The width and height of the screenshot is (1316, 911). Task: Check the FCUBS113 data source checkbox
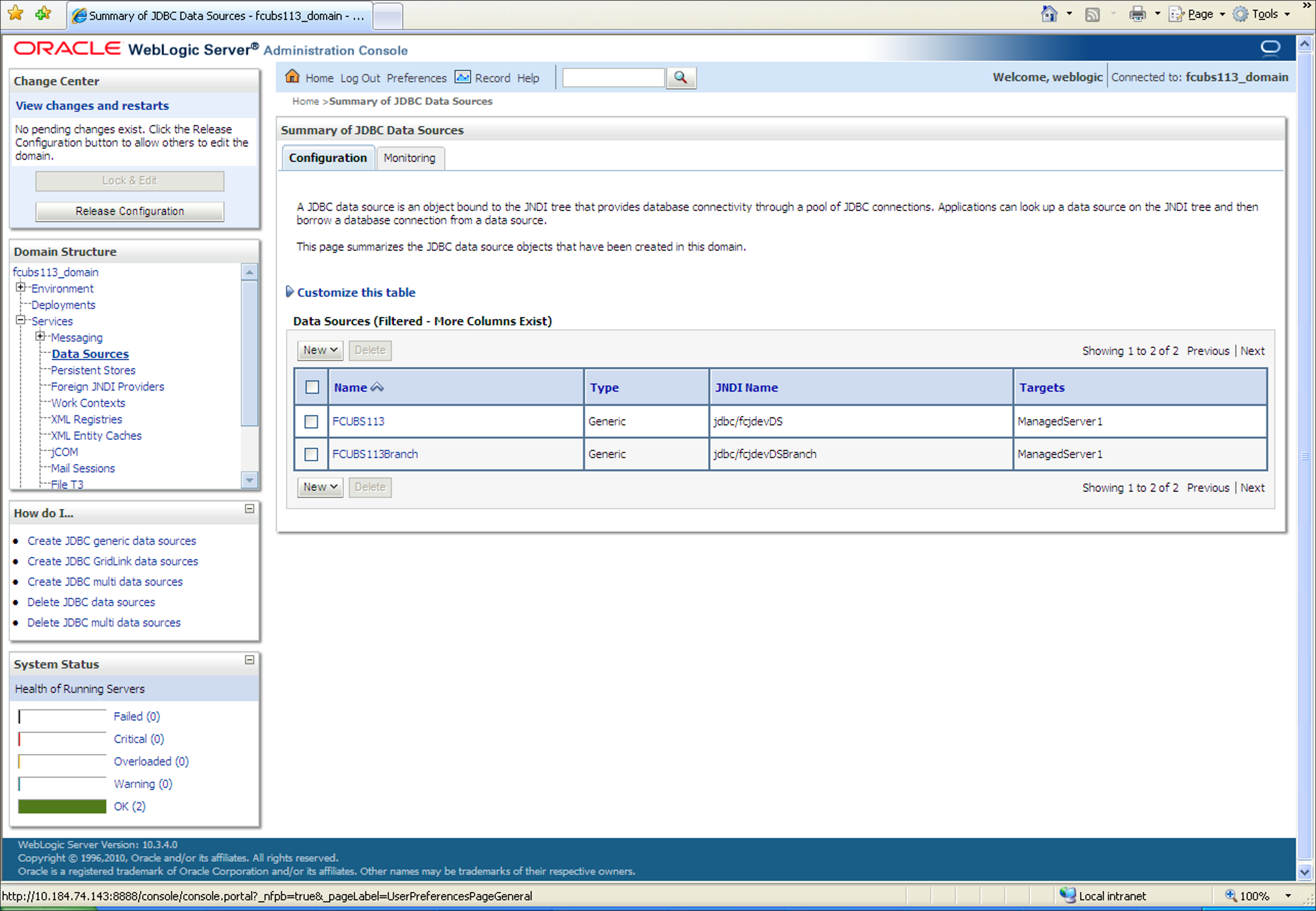coord(311,422)
